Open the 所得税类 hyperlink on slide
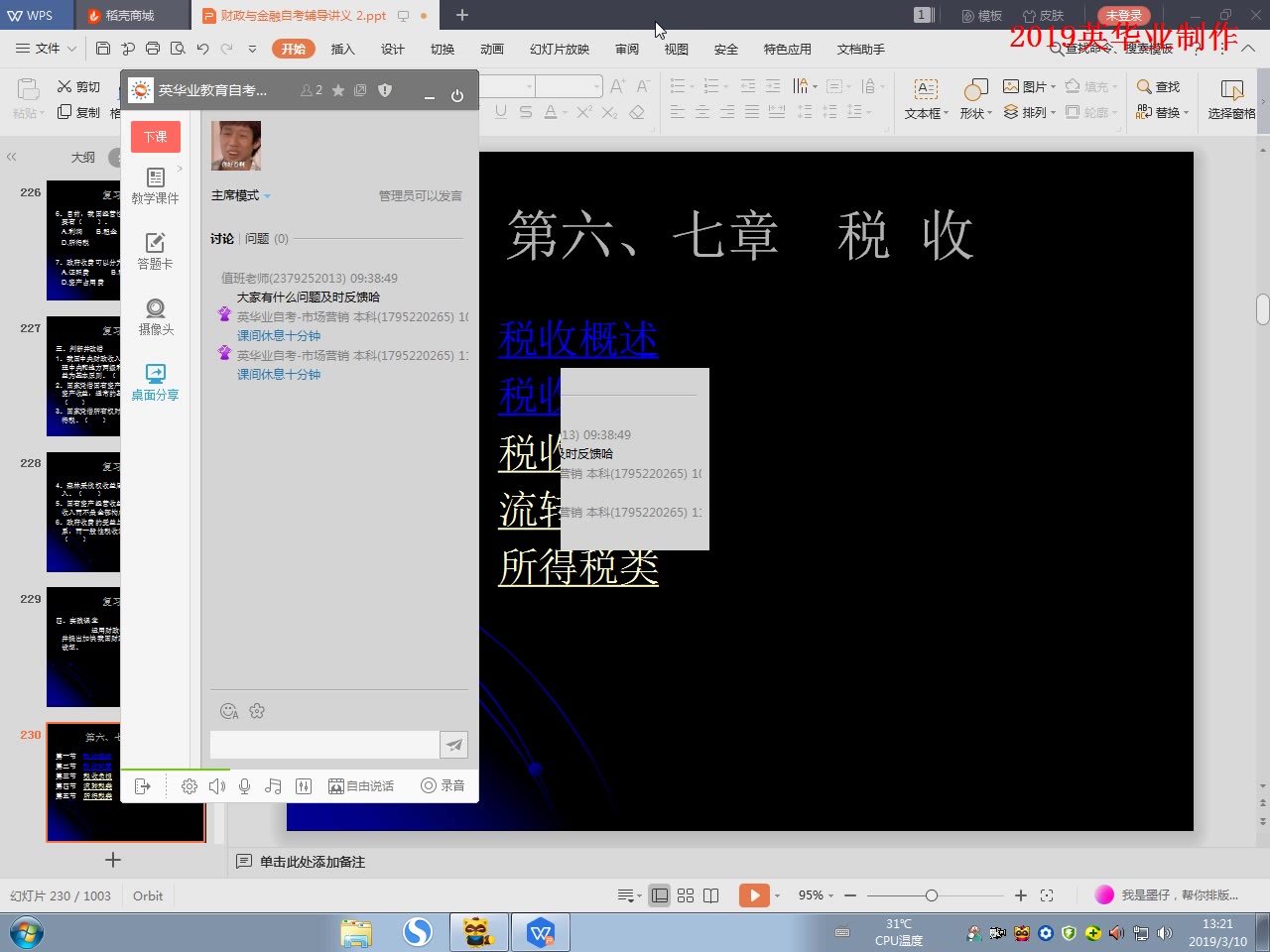 tap(578, 567)
